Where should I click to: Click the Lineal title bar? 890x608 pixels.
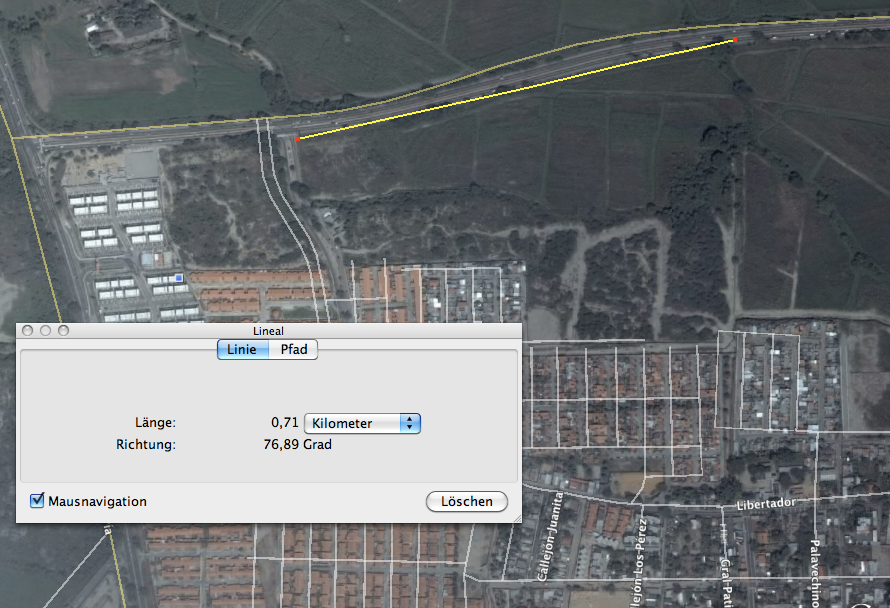(x=268, y=330)
